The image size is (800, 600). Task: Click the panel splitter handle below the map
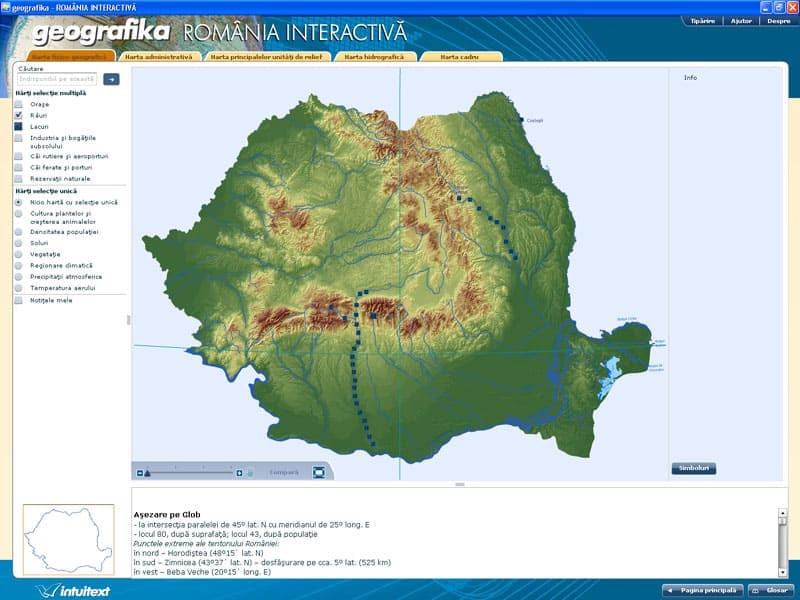click(460, 484)
